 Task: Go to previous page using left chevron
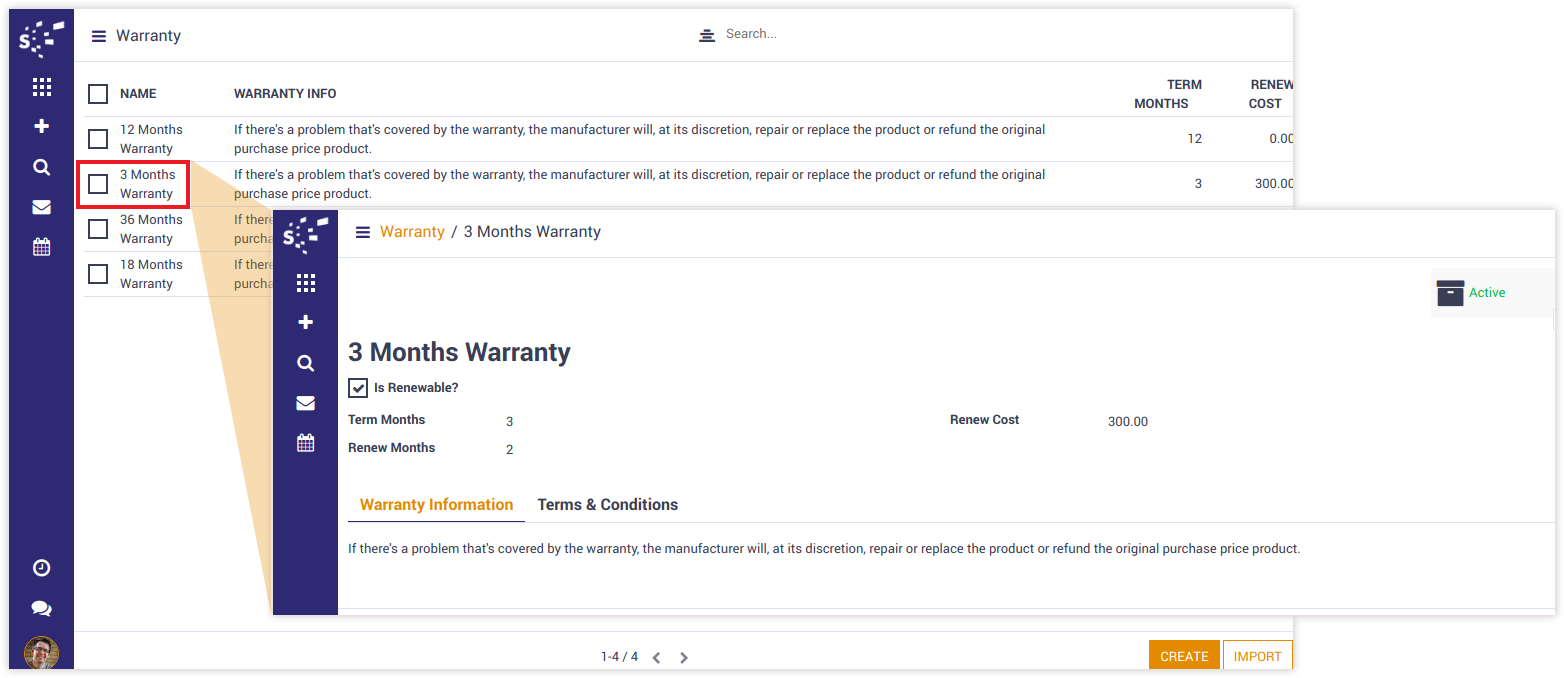(x=656, y=658)
